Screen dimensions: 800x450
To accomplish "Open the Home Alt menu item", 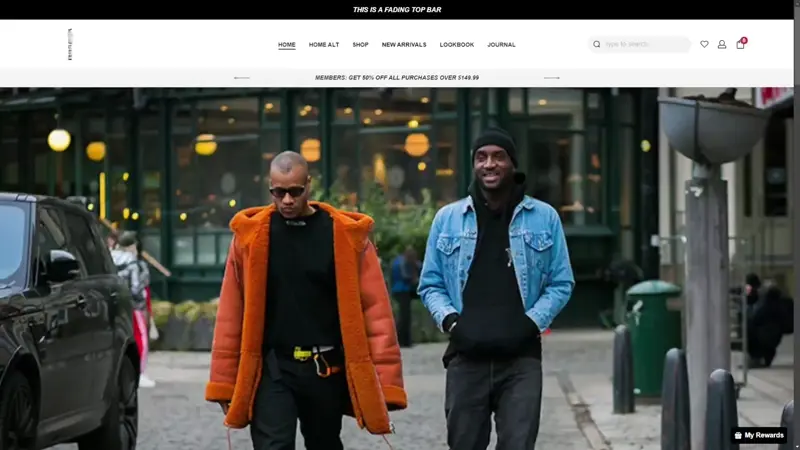I will [x=324, y=44].
